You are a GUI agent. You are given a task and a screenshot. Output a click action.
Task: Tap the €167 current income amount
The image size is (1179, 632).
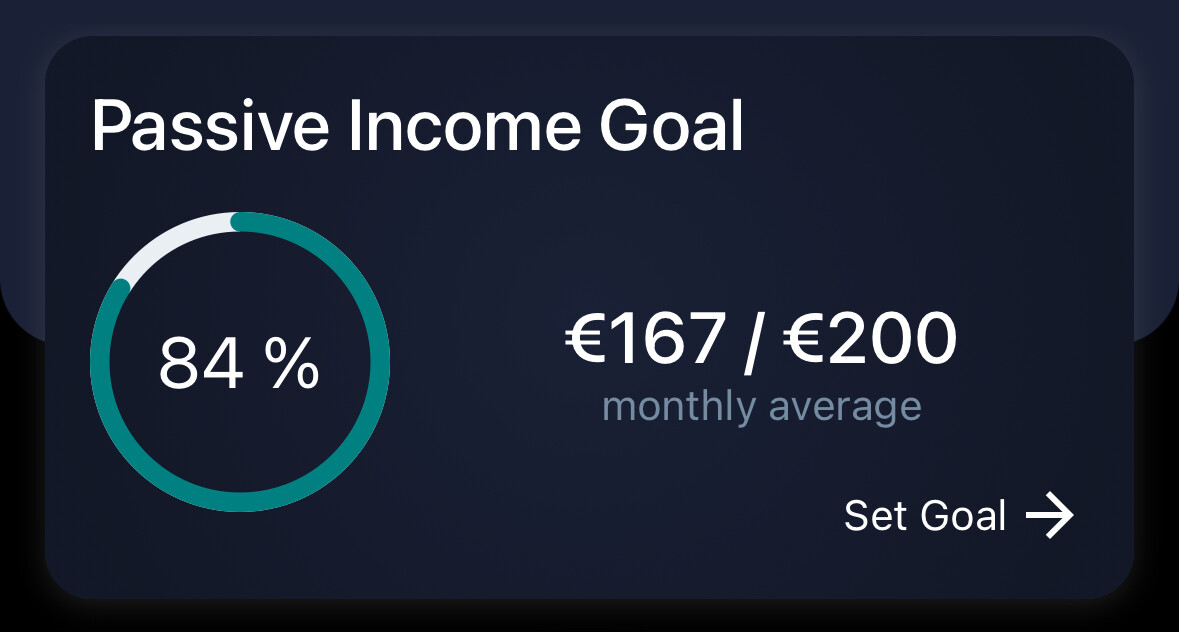pyautogui.click(x=643, y=338)
